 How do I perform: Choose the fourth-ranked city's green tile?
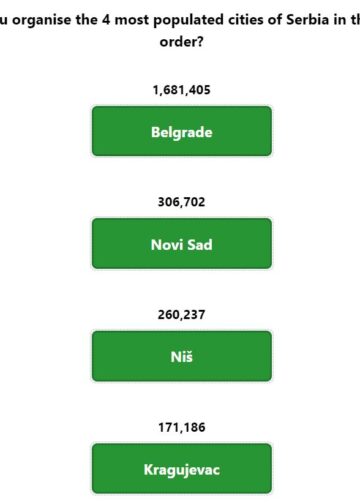point(182,468)
